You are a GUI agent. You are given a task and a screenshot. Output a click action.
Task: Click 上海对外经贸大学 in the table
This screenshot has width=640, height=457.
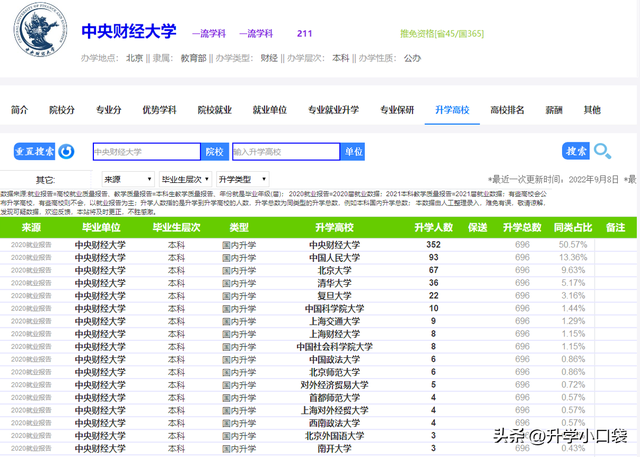click(334, 410)
